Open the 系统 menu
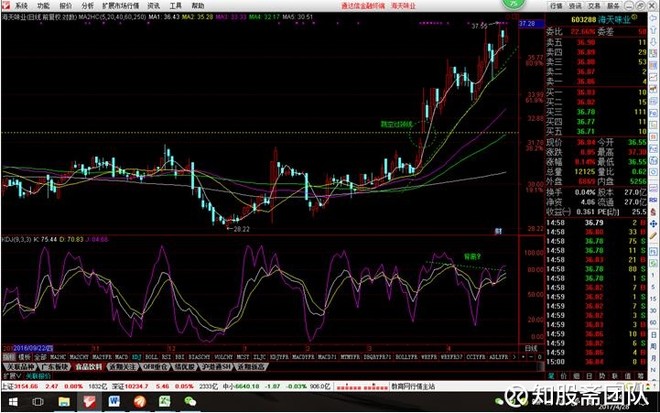 click(x=21, y=6)
